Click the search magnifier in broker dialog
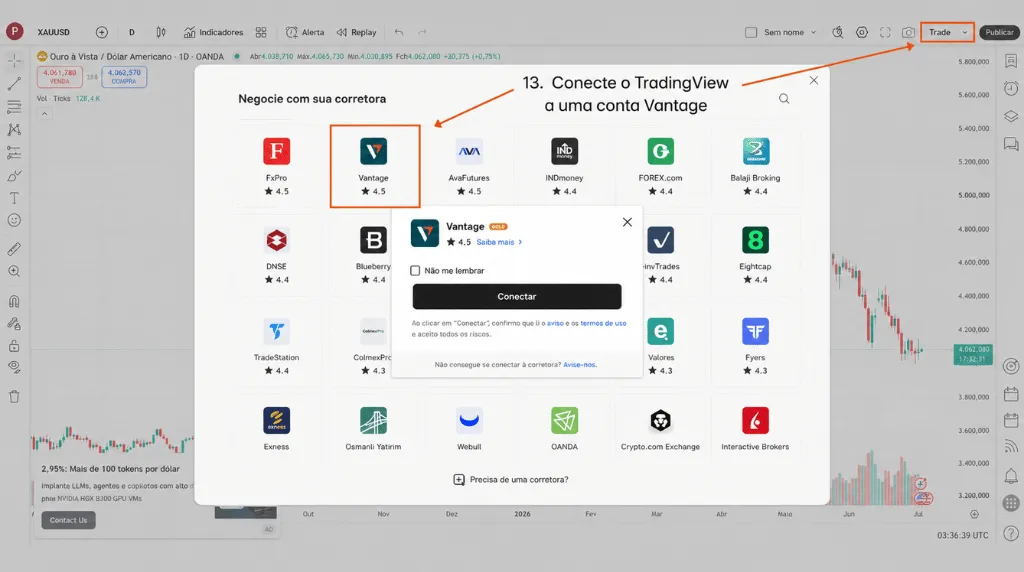The image size is (1024, 572). tap(784, 99)
